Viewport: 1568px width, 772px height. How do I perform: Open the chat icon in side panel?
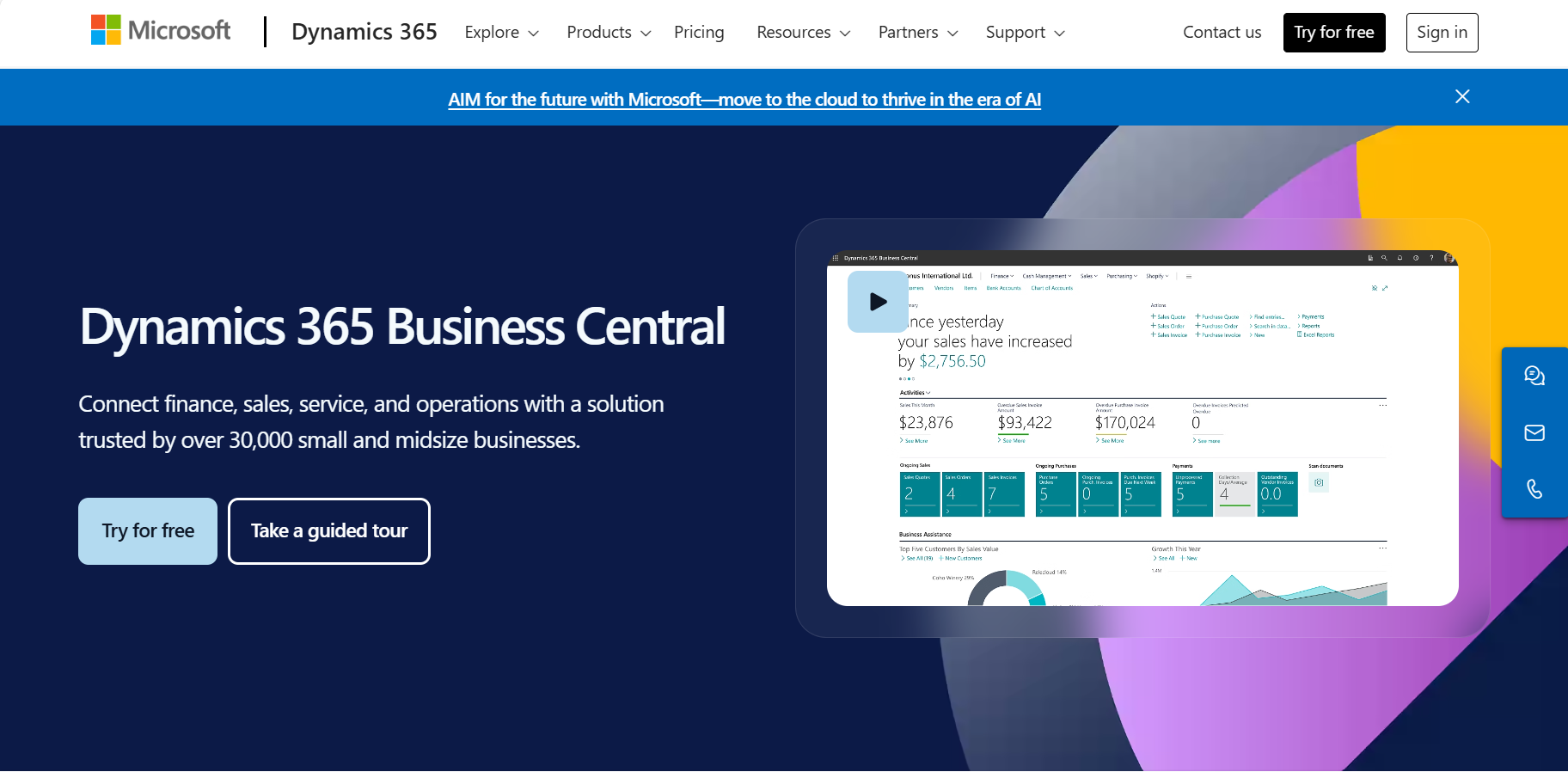pyautogui.click(x=1534, y=376)
